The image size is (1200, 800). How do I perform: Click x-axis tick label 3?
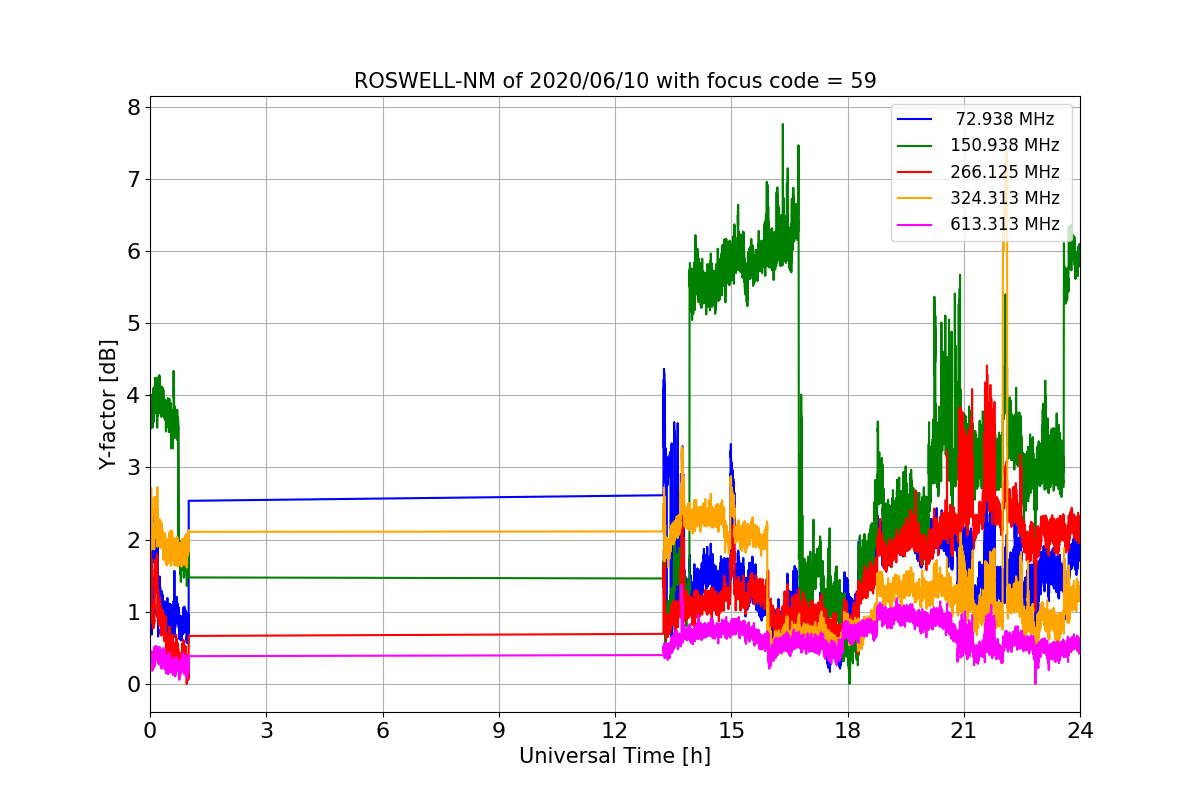(266, 730)
